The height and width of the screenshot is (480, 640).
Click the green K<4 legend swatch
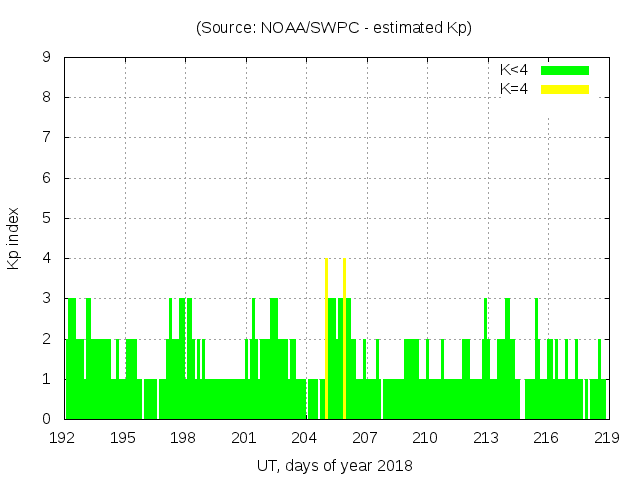(x=565, y=70)
